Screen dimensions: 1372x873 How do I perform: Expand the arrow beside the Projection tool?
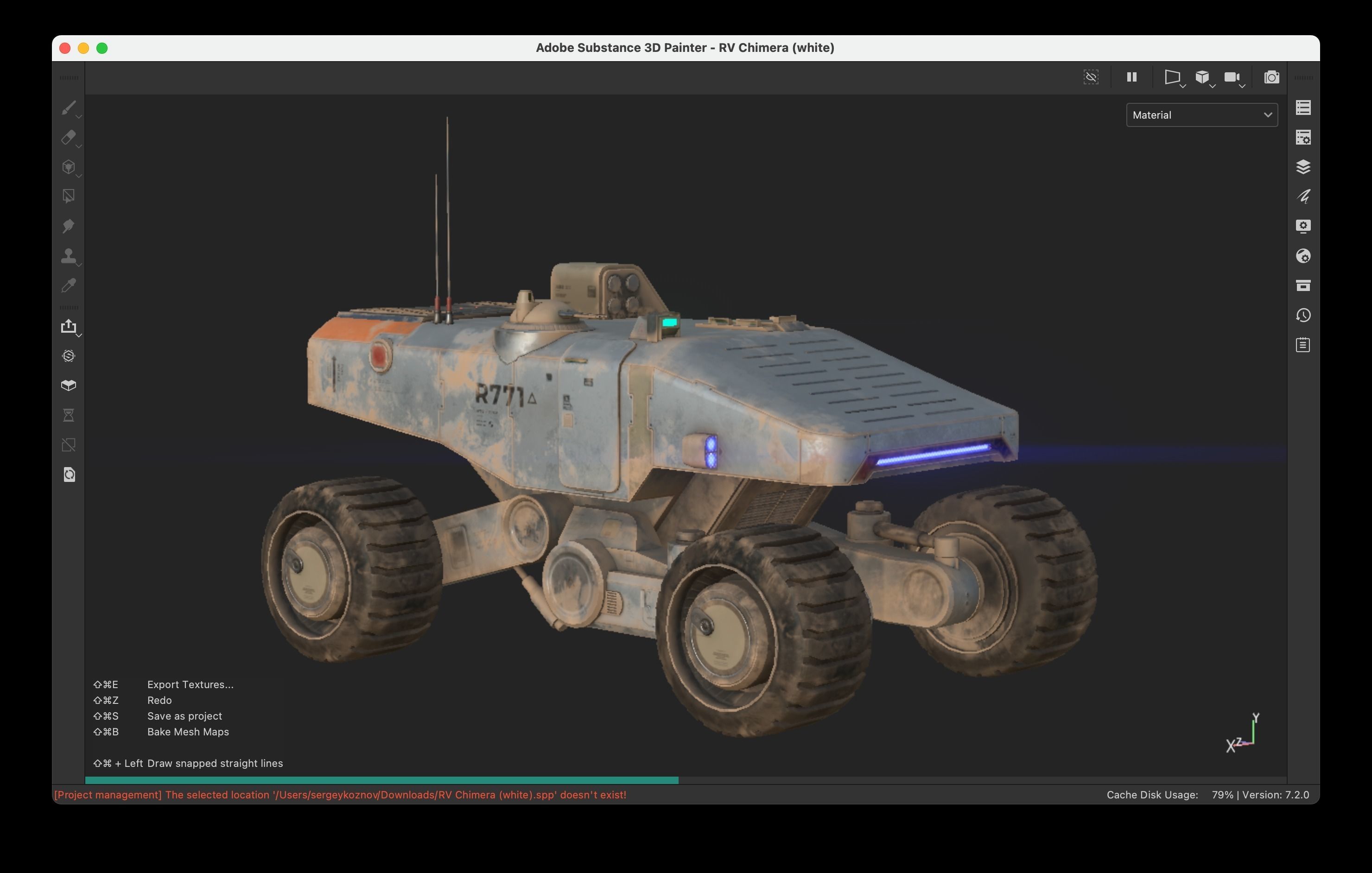79,176
